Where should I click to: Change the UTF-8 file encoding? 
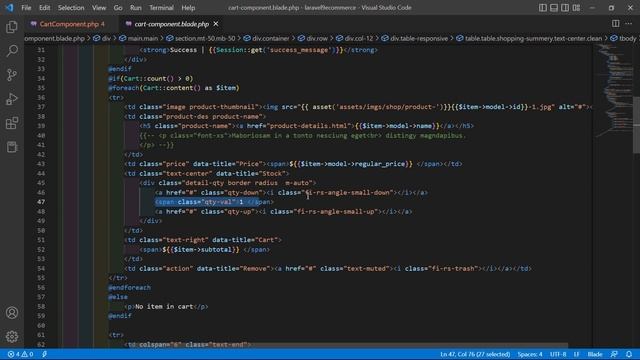tap(558, 354)
